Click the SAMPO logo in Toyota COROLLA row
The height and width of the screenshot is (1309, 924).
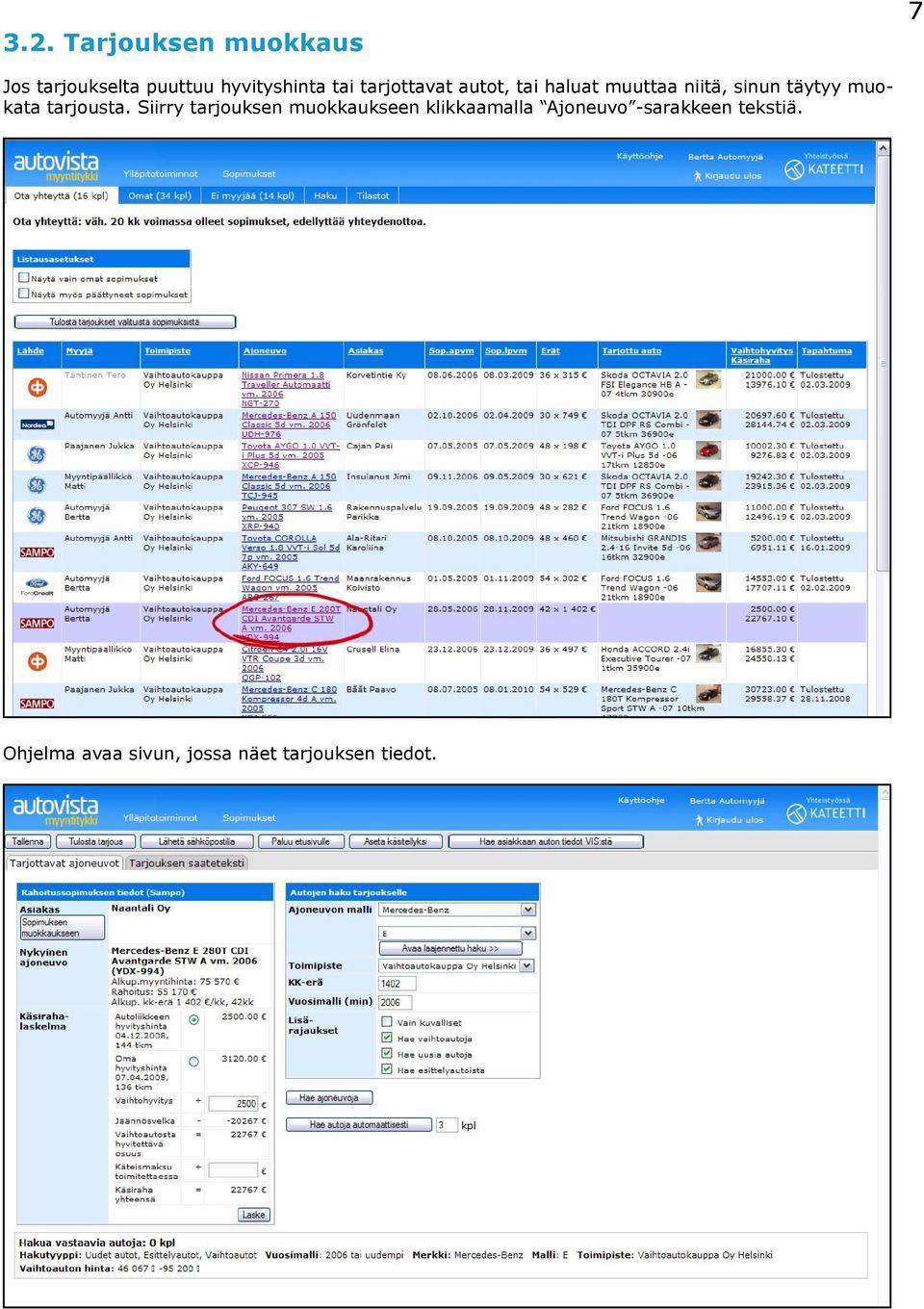pyautogui.click(x=37, y=552)
